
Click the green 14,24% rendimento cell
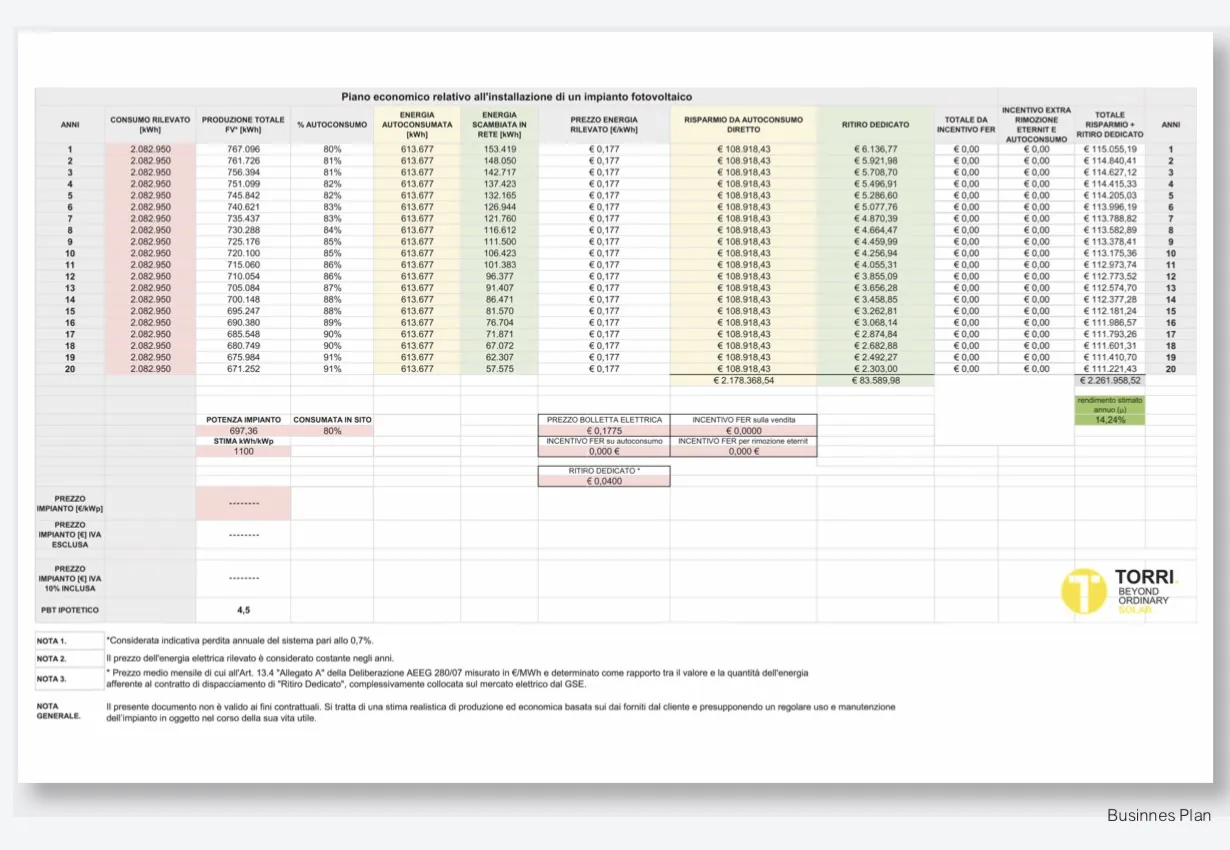click(x=1110, y=420)
